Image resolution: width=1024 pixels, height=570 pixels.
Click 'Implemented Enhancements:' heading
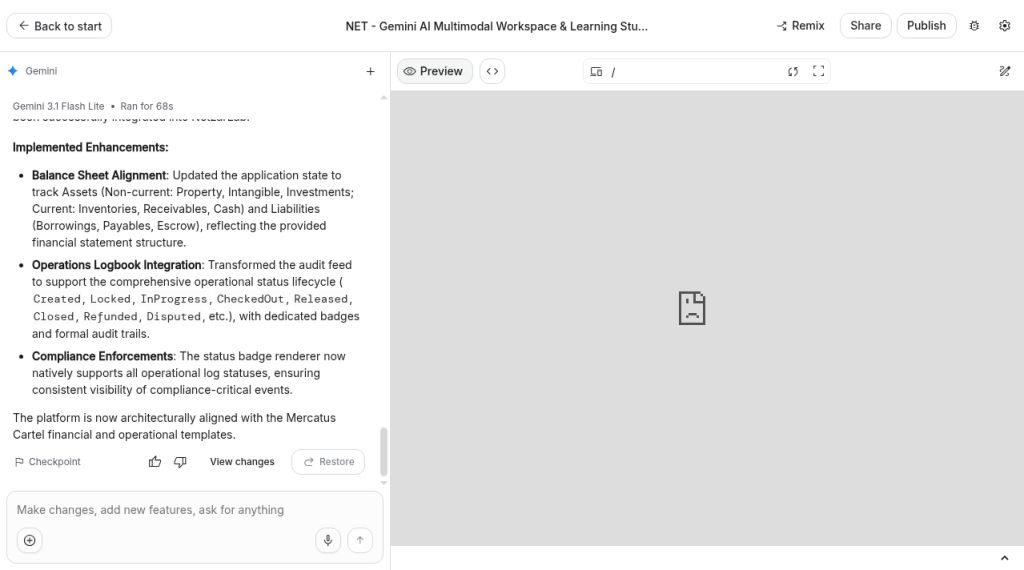(x=90, y=148)
